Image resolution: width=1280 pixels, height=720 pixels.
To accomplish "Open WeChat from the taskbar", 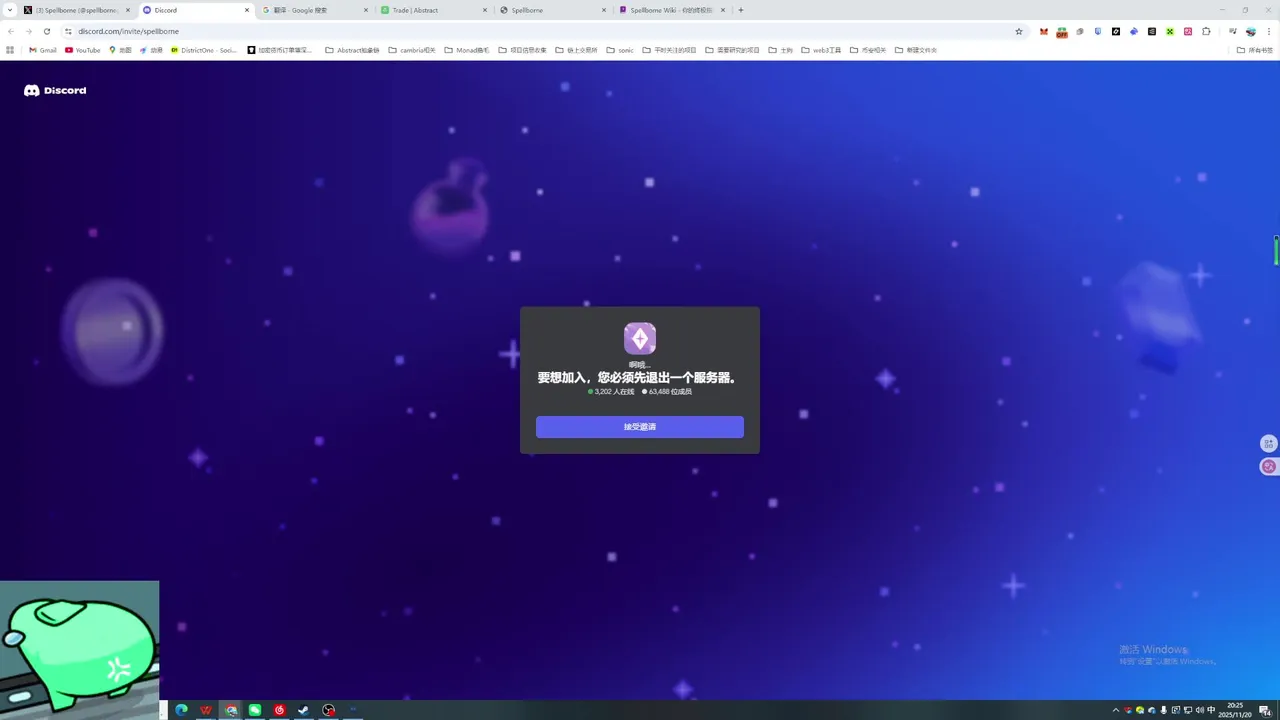I will coord(255,710).
